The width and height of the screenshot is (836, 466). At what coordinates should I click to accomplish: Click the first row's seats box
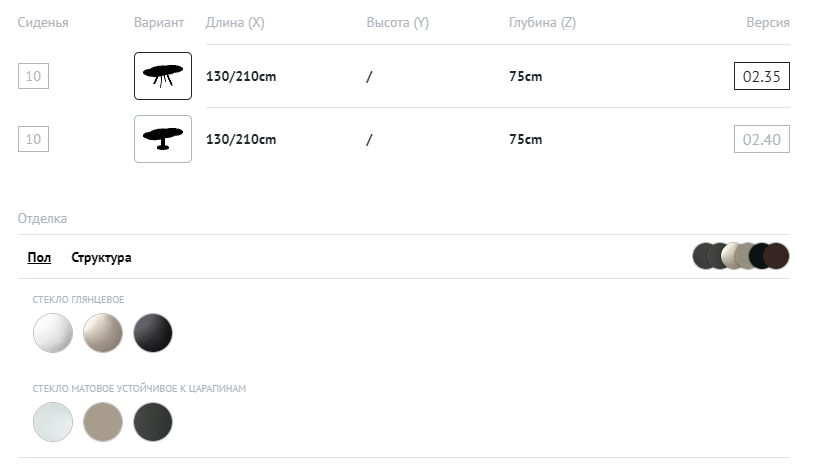33,76
